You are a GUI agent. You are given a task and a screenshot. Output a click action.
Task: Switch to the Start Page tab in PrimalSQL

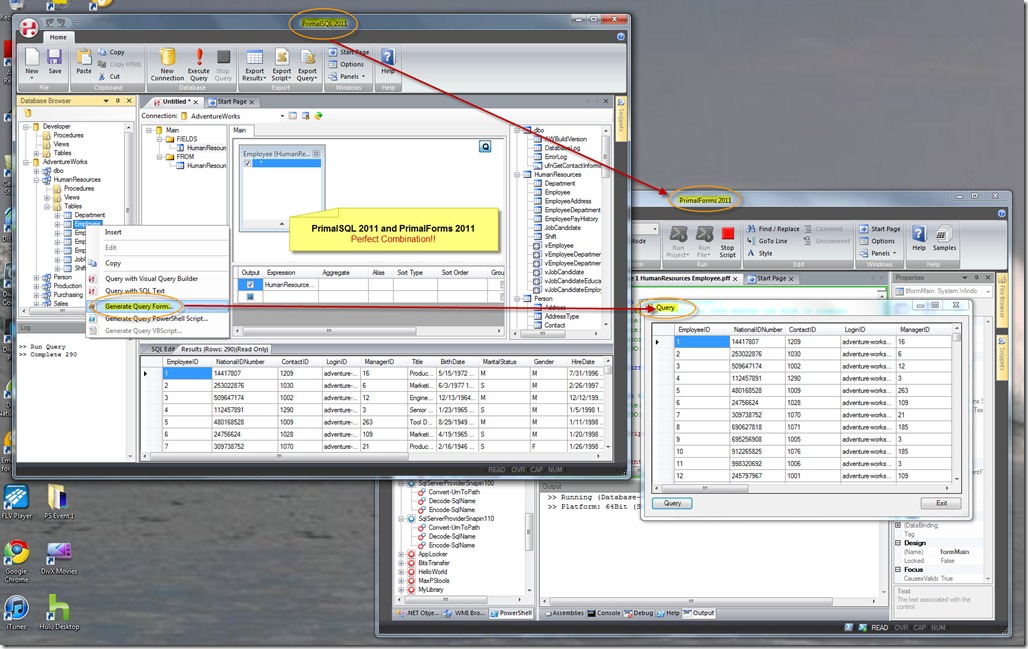(232, 102)
